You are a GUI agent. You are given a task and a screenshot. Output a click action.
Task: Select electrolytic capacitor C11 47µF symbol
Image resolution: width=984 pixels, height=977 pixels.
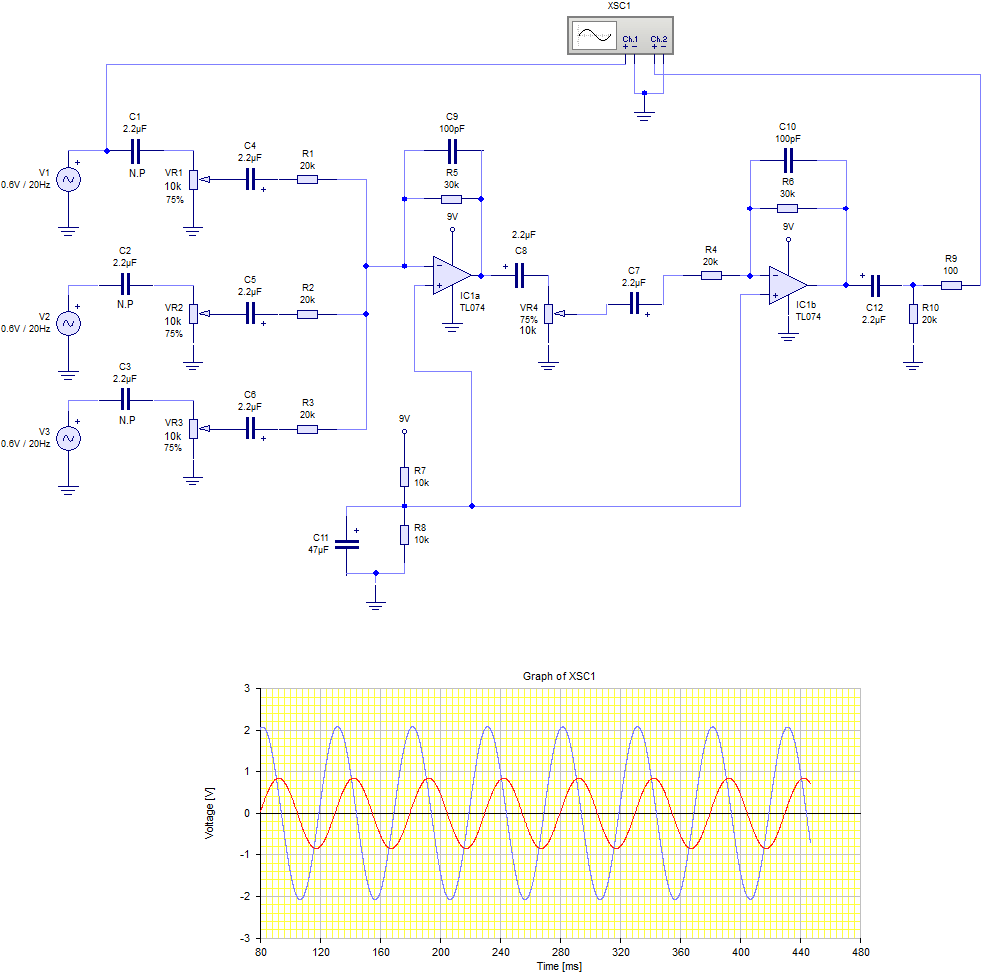[346, 544]
